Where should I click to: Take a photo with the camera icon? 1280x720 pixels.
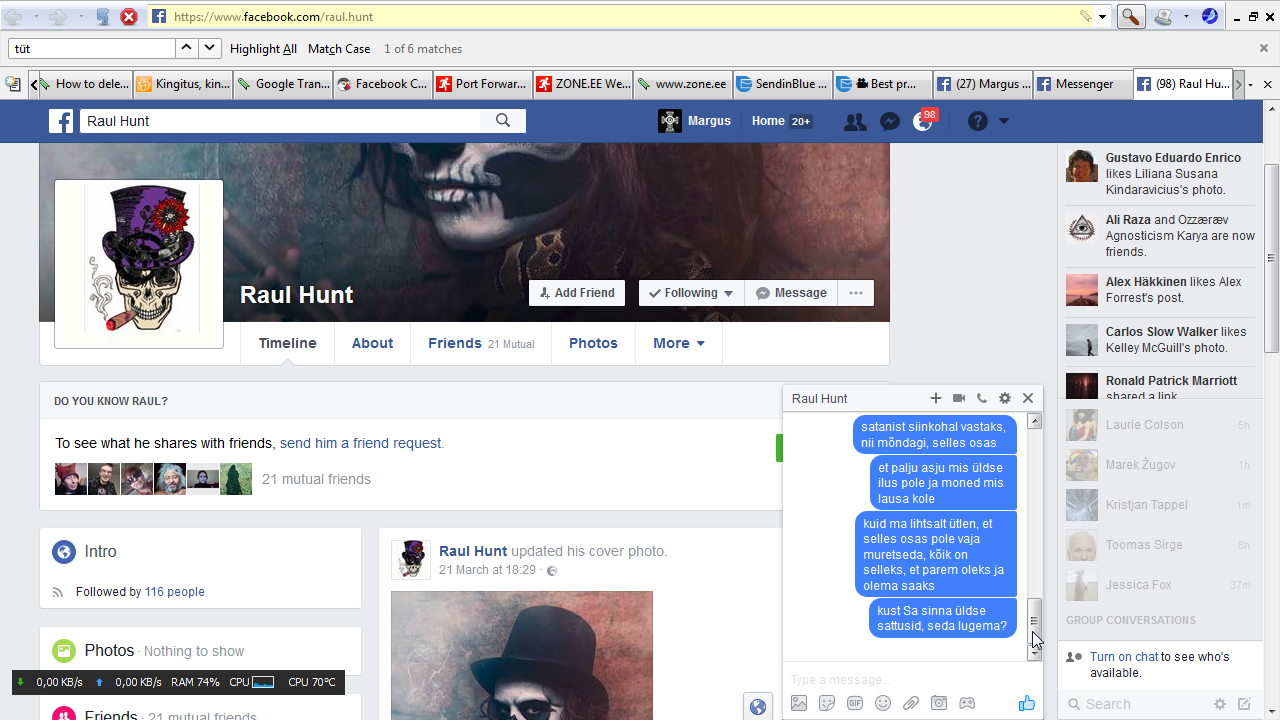[939, 703]
